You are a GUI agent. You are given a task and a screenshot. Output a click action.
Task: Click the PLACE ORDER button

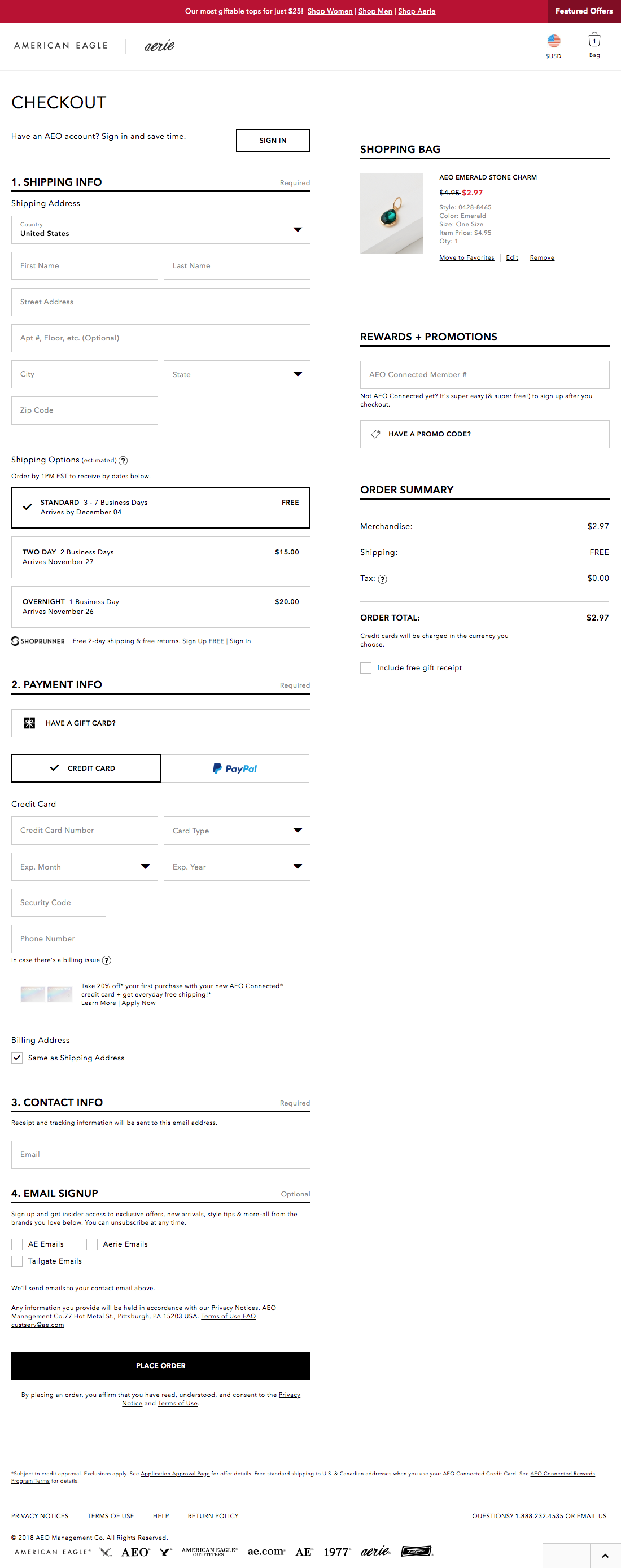click(x=160, y=1365)
